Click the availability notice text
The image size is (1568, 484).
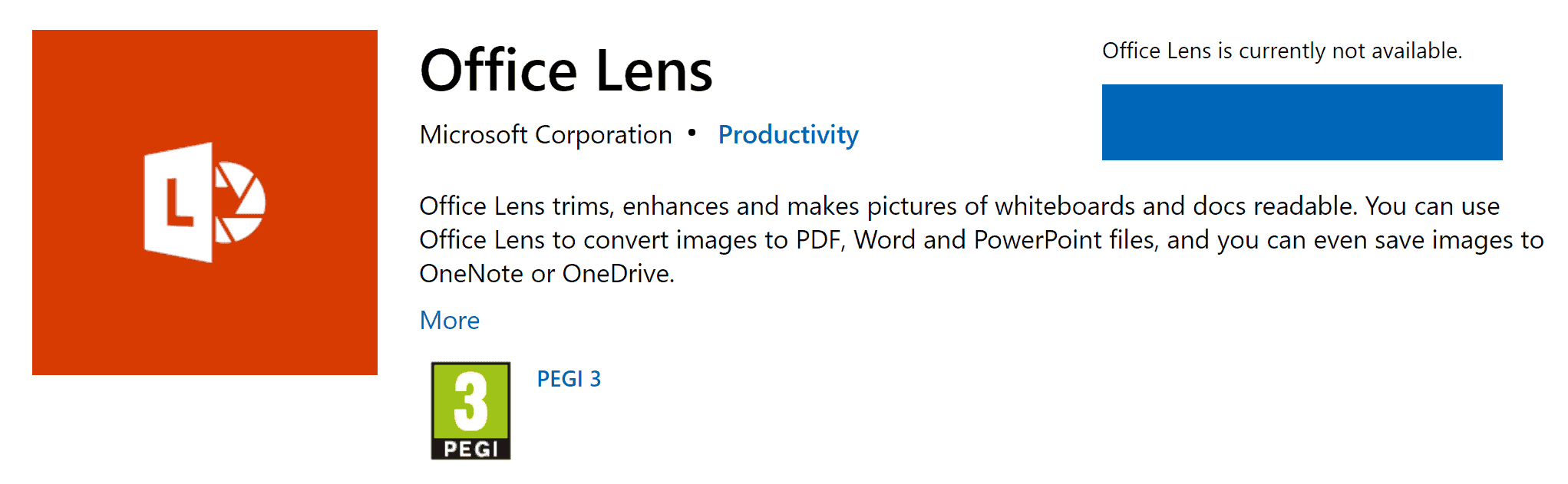tap(1282, 51)
